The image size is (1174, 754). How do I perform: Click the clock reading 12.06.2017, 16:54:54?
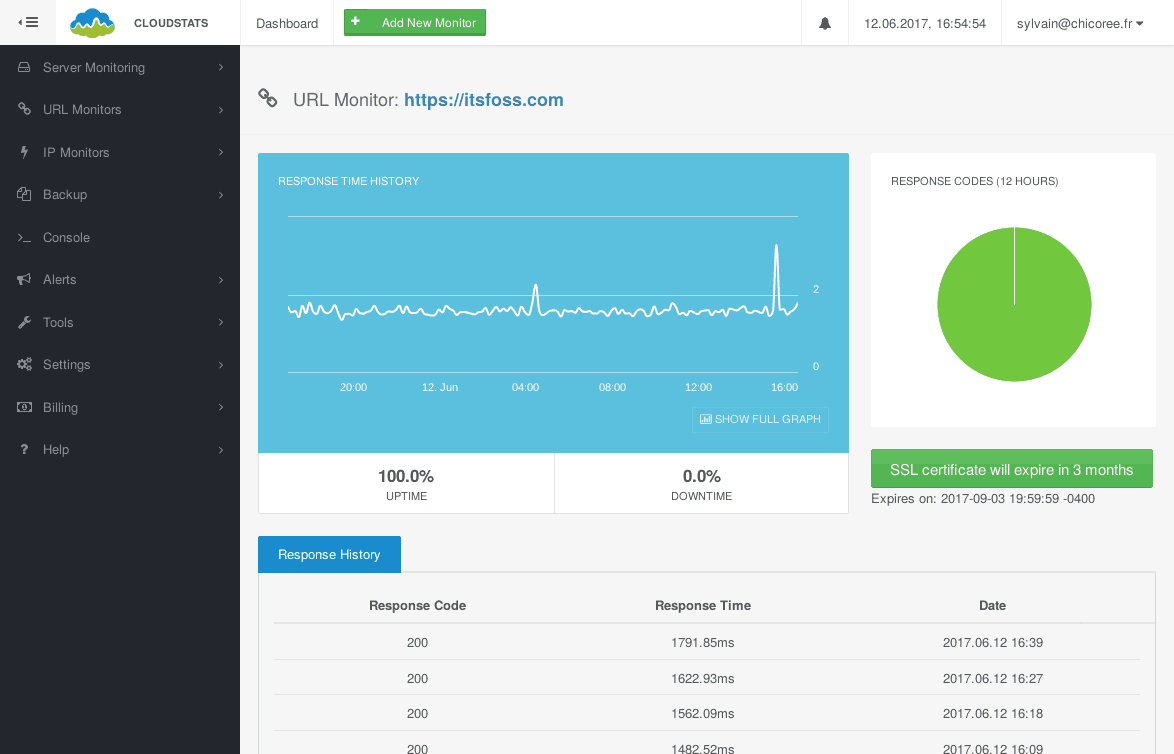point(925,23)
